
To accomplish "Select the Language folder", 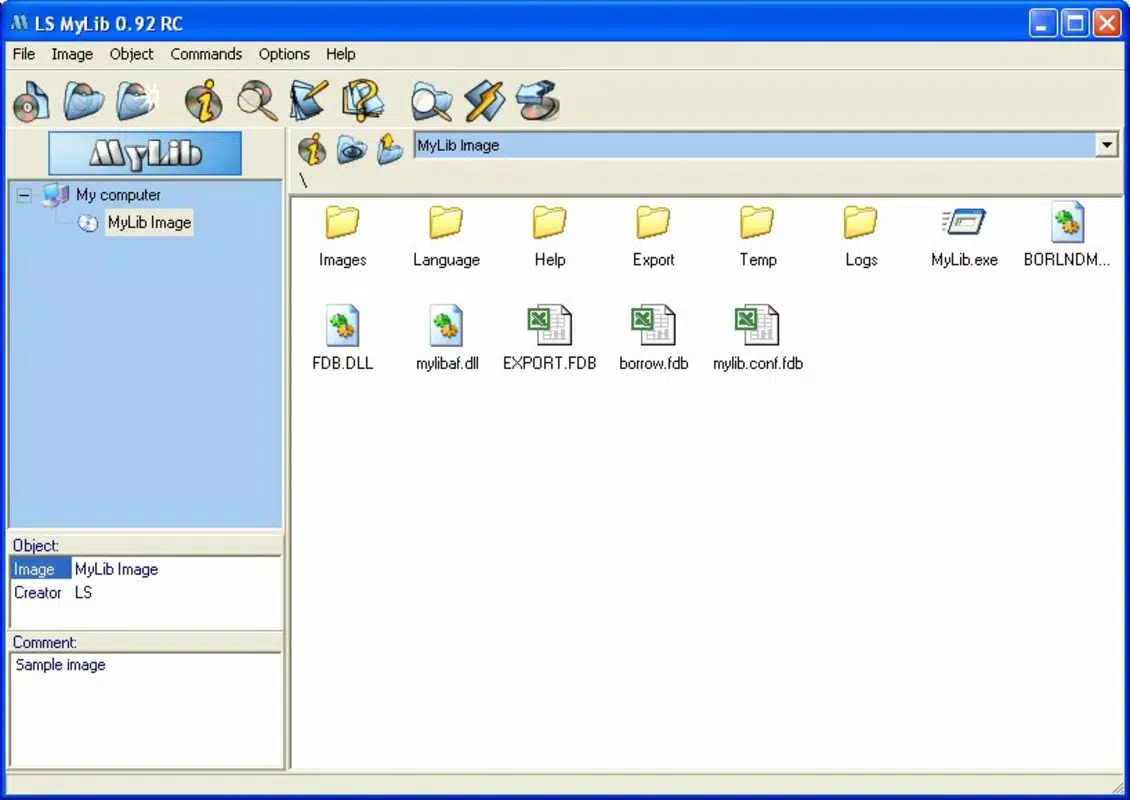I will pos(446,237).
